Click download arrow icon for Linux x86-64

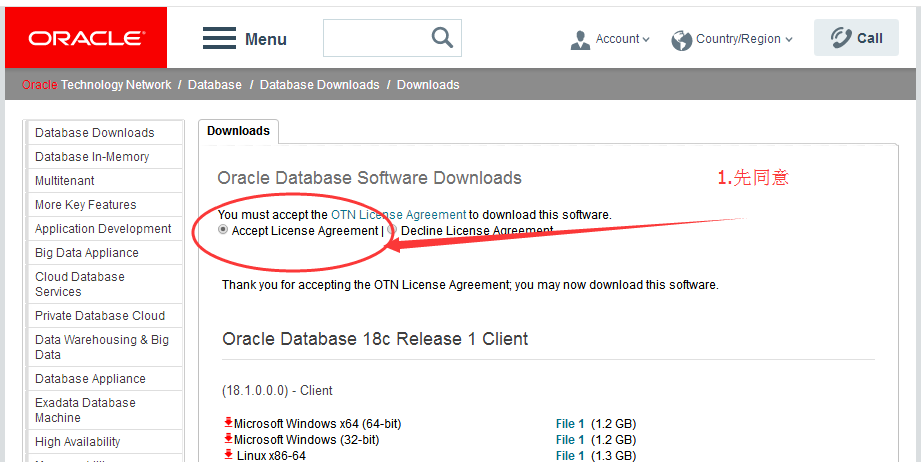[228, 454]
